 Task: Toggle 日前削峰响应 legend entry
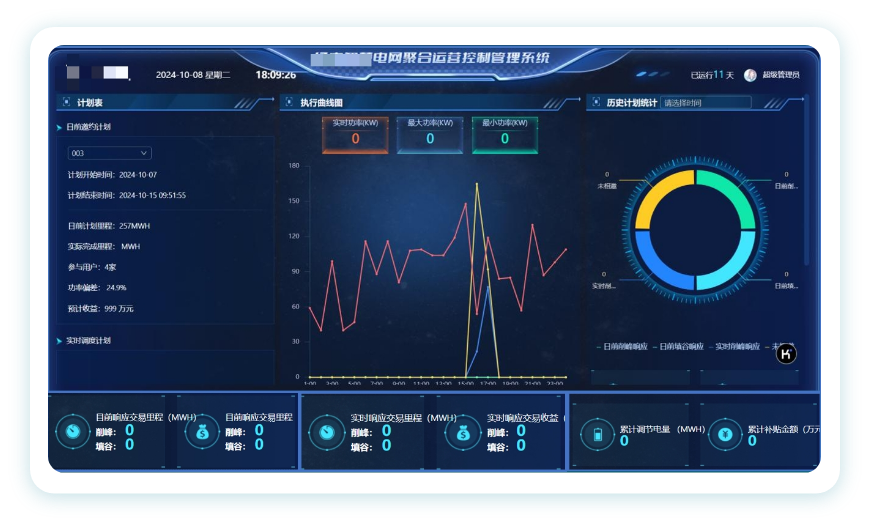pyautogui.click(x=621, y=346)
